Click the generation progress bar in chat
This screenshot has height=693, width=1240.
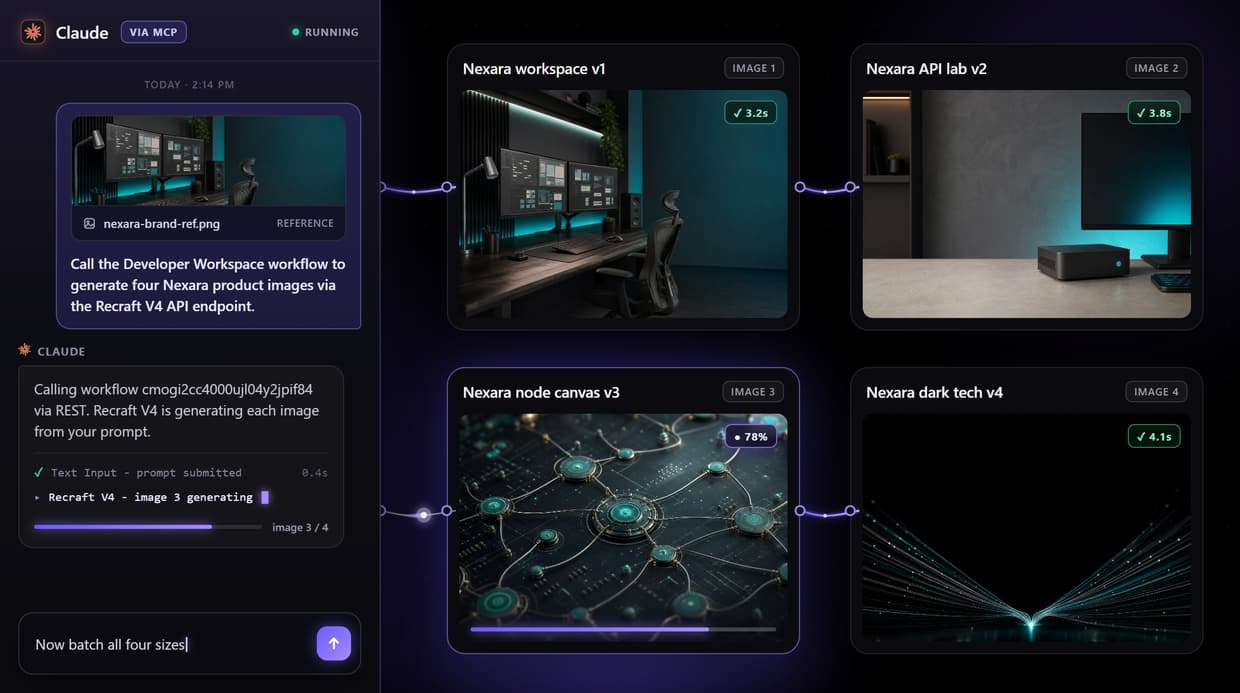[x=147, y=526]
